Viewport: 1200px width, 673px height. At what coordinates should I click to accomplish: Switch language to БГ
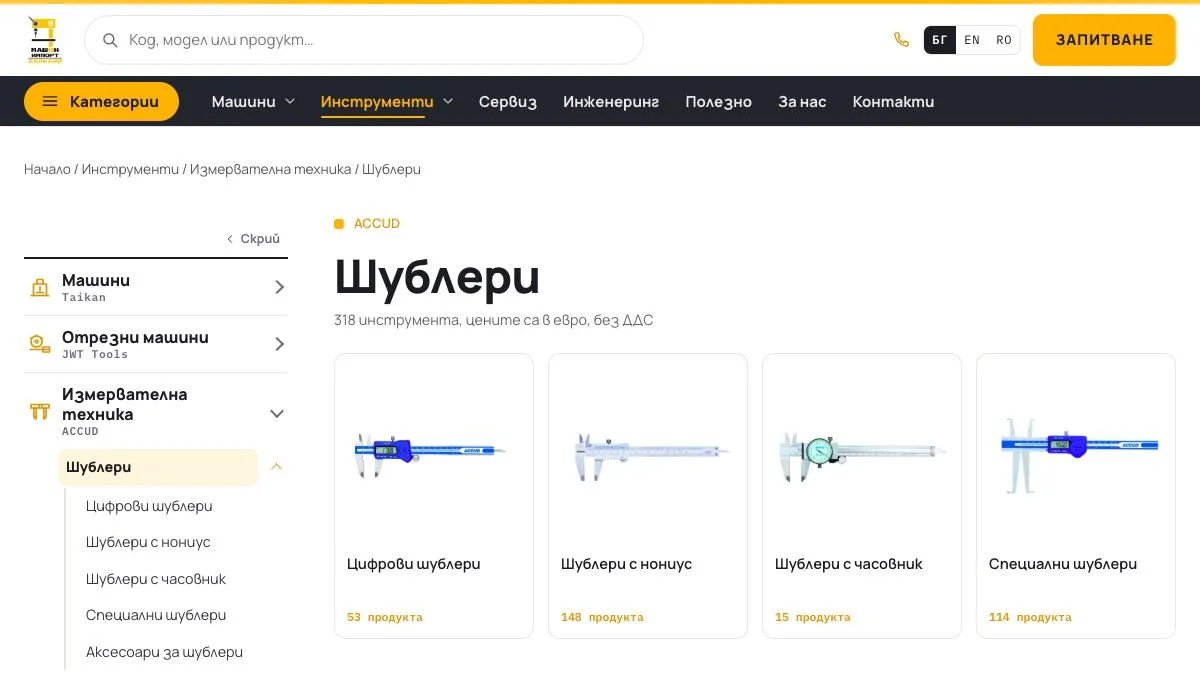940,40
